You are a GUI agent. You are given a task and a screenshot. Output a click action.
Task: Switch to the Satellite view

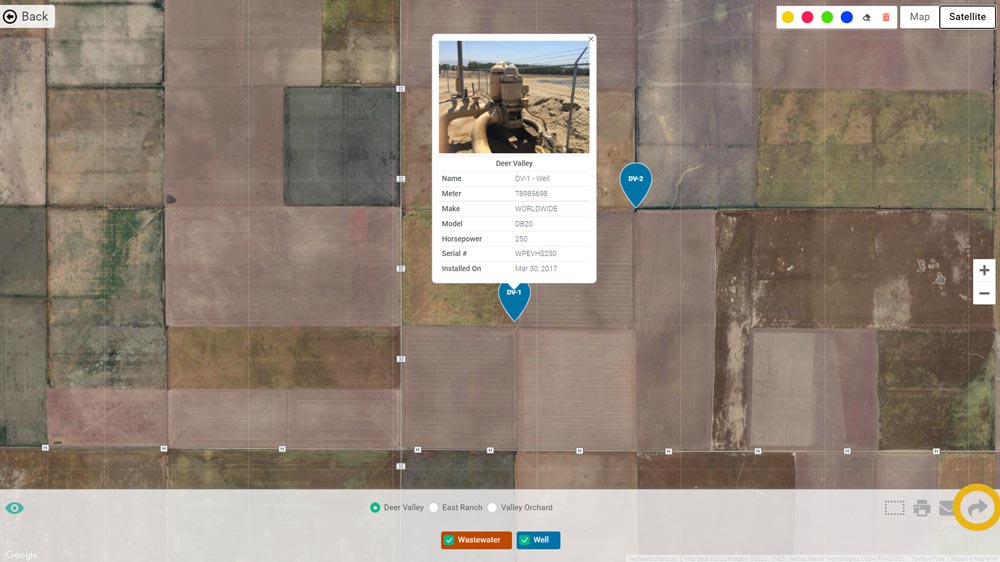click(967, 17)
